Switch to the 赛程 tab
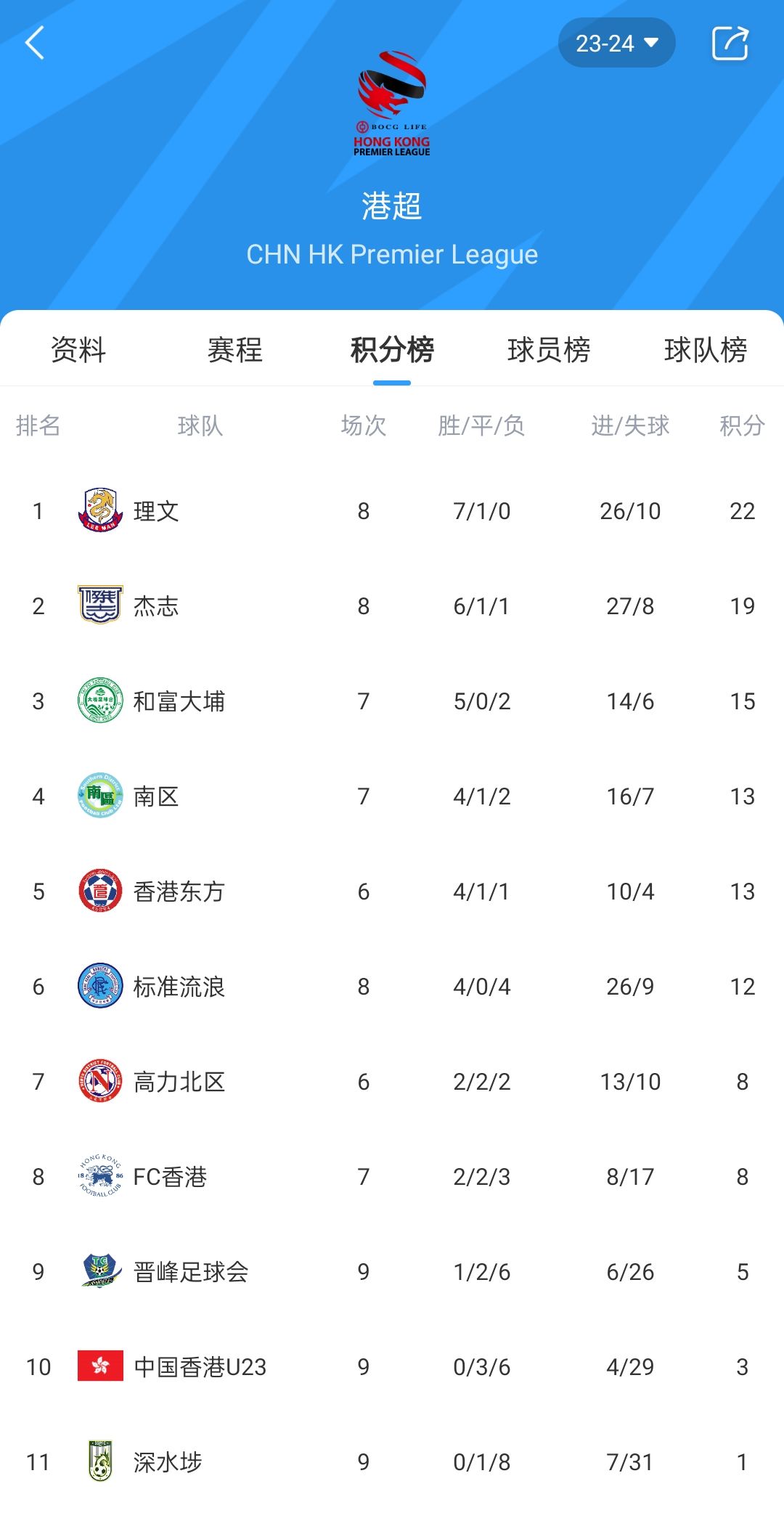Screen dimensions: 784x1513 pos(235,350)
